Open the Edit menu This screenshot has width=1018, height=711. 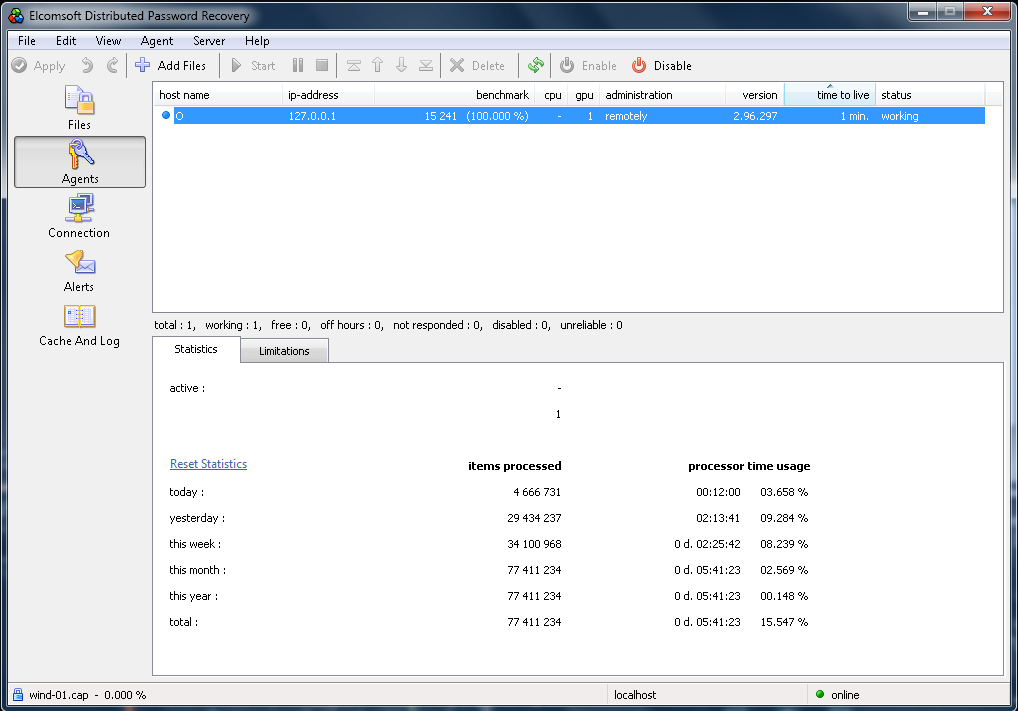click(66, 41)
